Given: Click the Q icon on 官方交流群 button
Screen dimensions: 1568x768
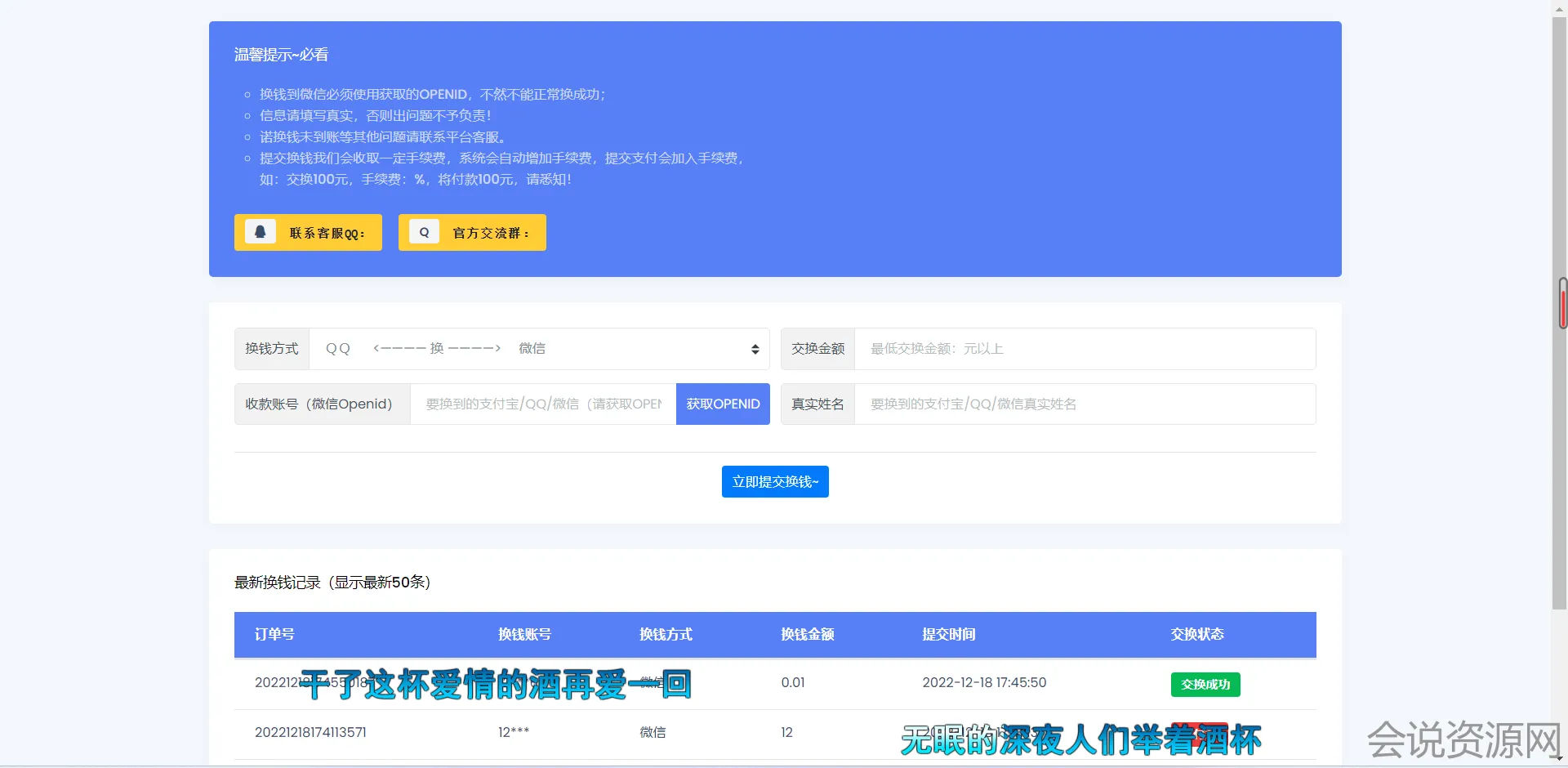Looking at the screenshot, I should 424,232.
